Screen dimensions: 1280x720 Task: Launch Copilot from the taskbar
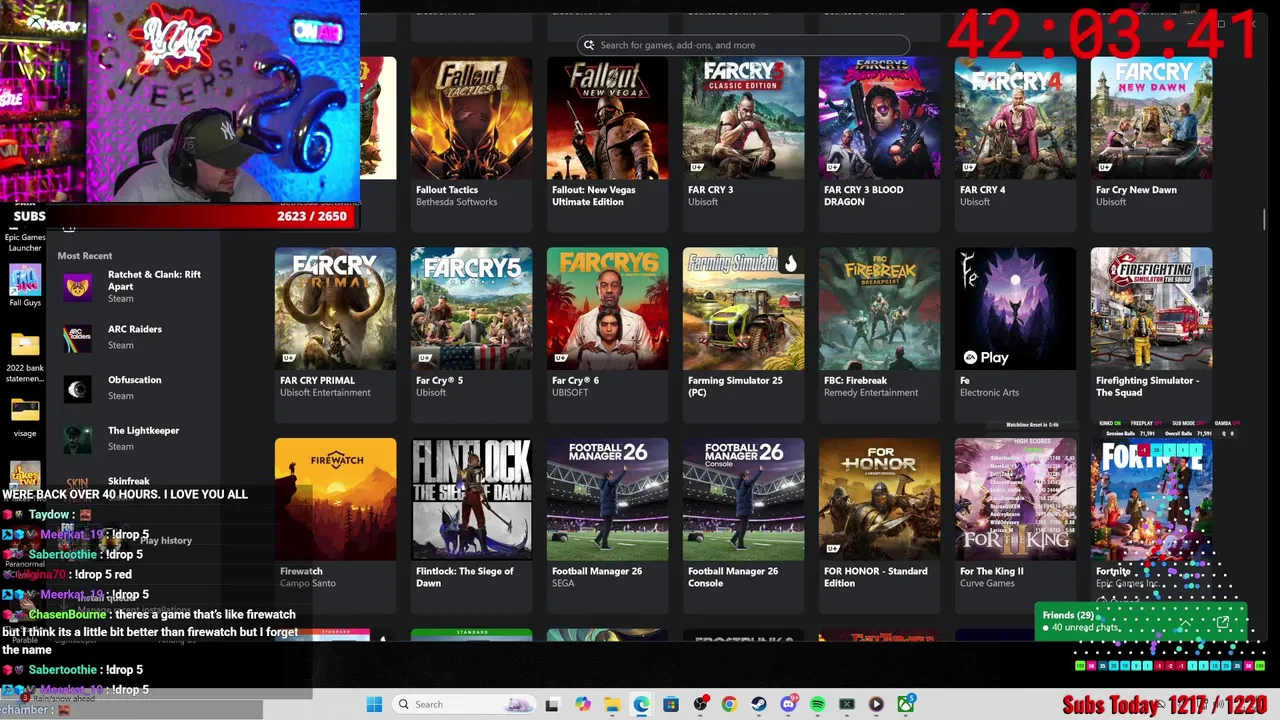583,704
